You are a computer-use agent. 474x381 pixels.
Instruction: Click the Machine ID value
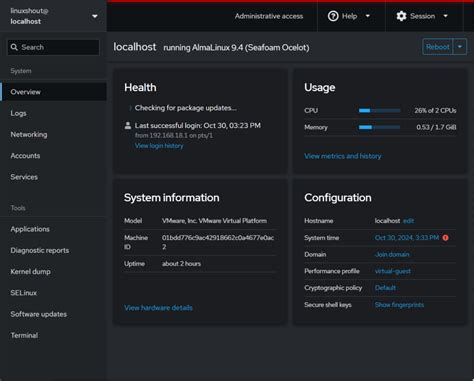click(218, 242)
